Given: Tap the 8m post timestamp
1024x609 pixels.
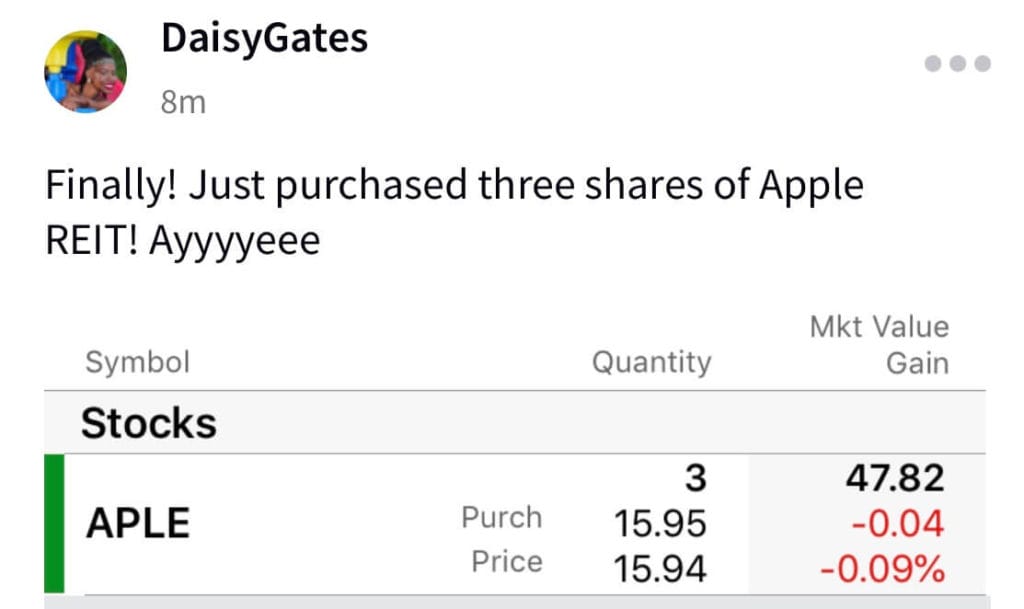Looking at the screenshot, I should (x=184, y=102).
